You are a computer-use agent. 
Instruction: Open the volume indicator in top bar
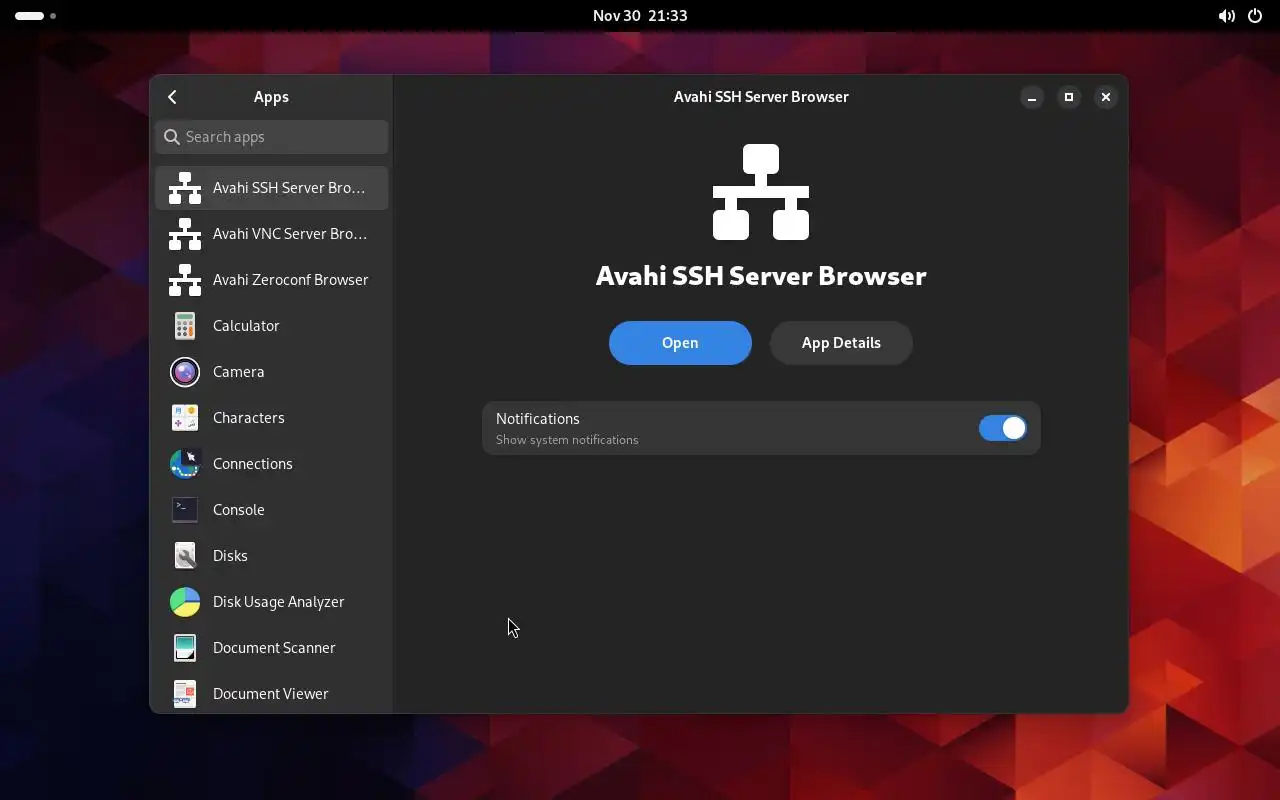tap(1226, 16)
